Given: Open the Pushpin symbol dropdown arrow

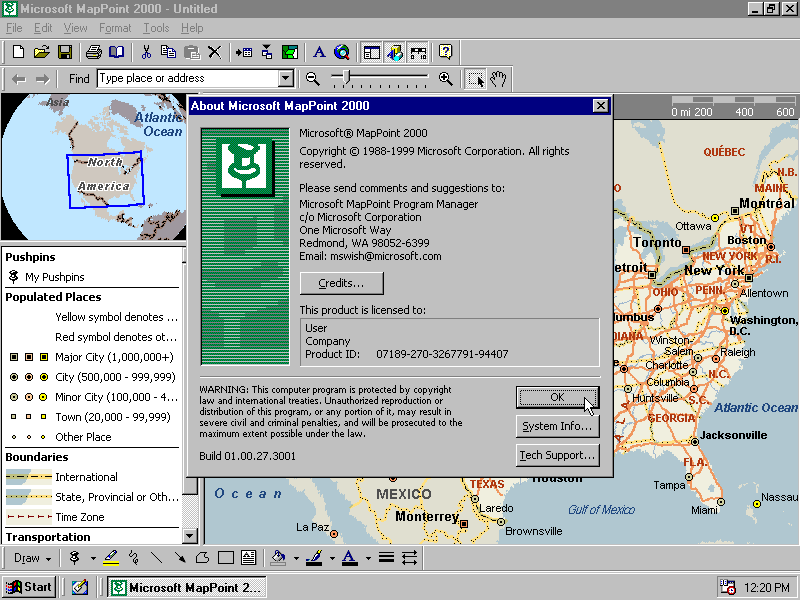Looking at the screenshot, I should pos(92,558).
